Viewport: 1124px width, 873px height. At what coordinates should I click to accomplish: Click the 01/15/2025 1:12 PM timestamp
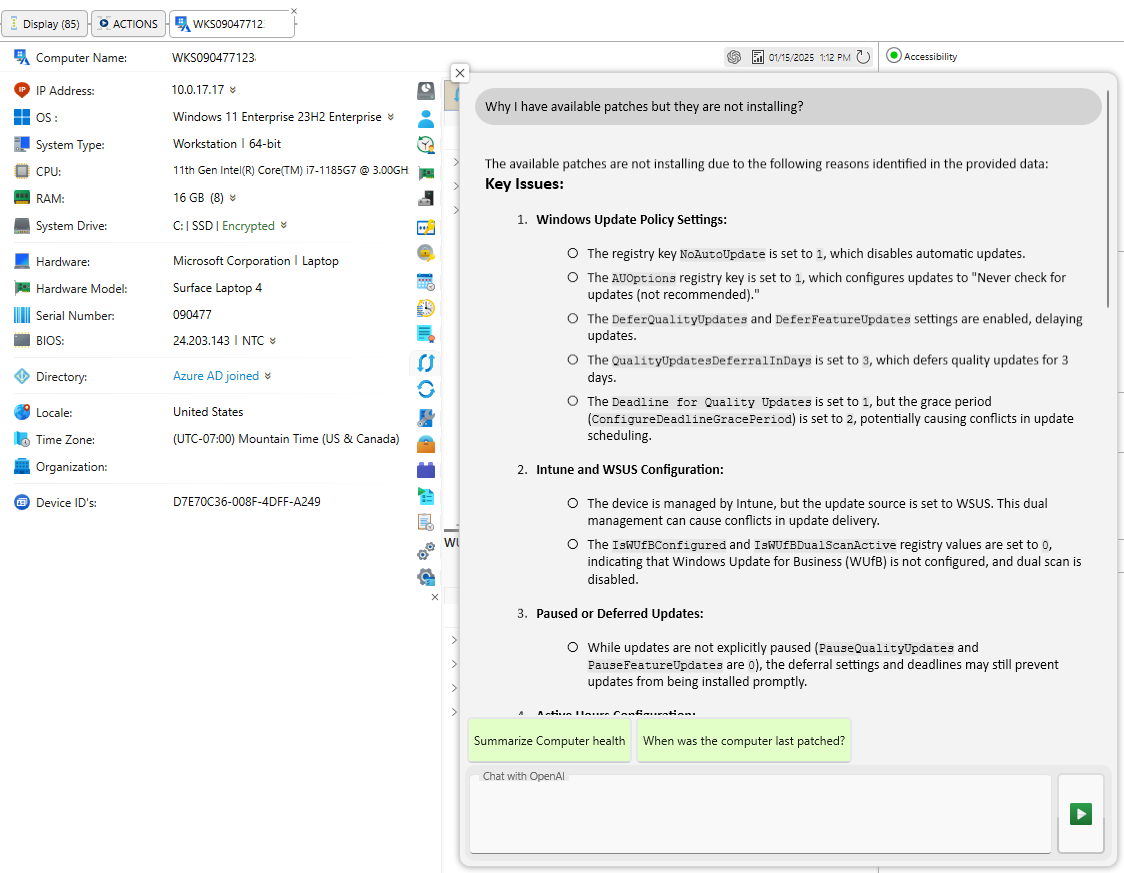coord(809,57)
